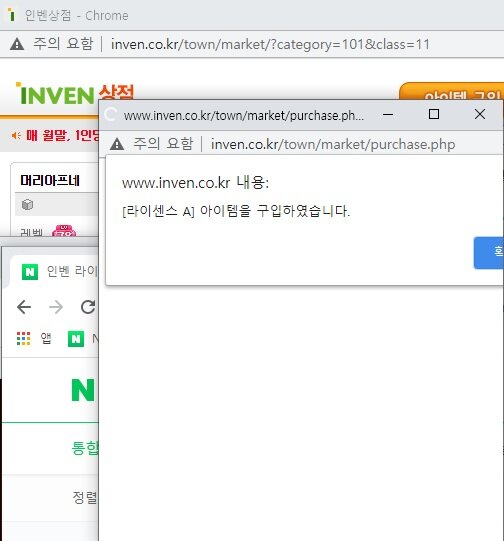Select the Naver browser tab 인벤 라이
504x541 pixels.
coord(59,271)
